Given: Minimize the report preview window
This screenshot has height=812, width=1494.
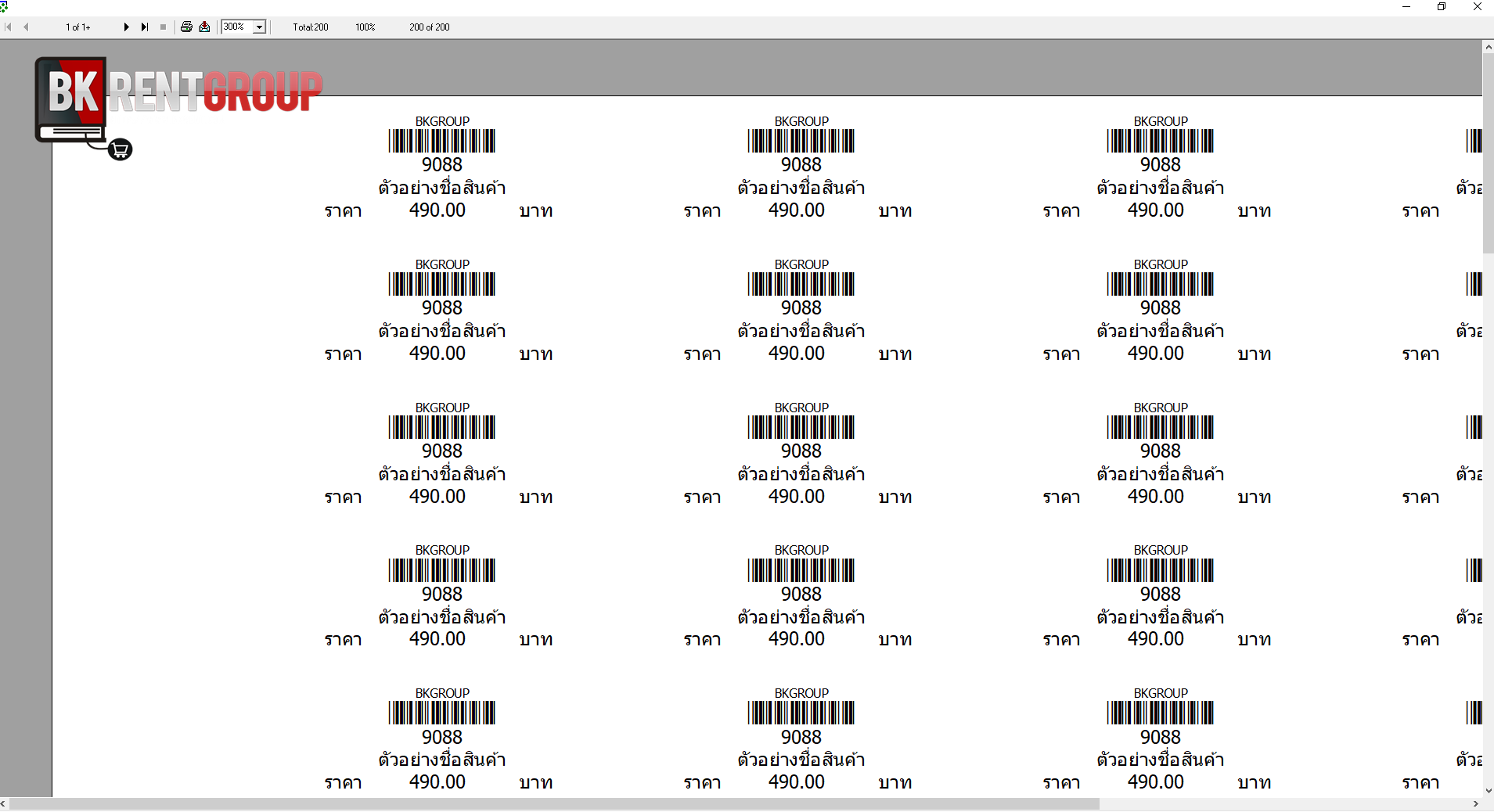Looking at the screenshot, I should (x=1406, y=6).
